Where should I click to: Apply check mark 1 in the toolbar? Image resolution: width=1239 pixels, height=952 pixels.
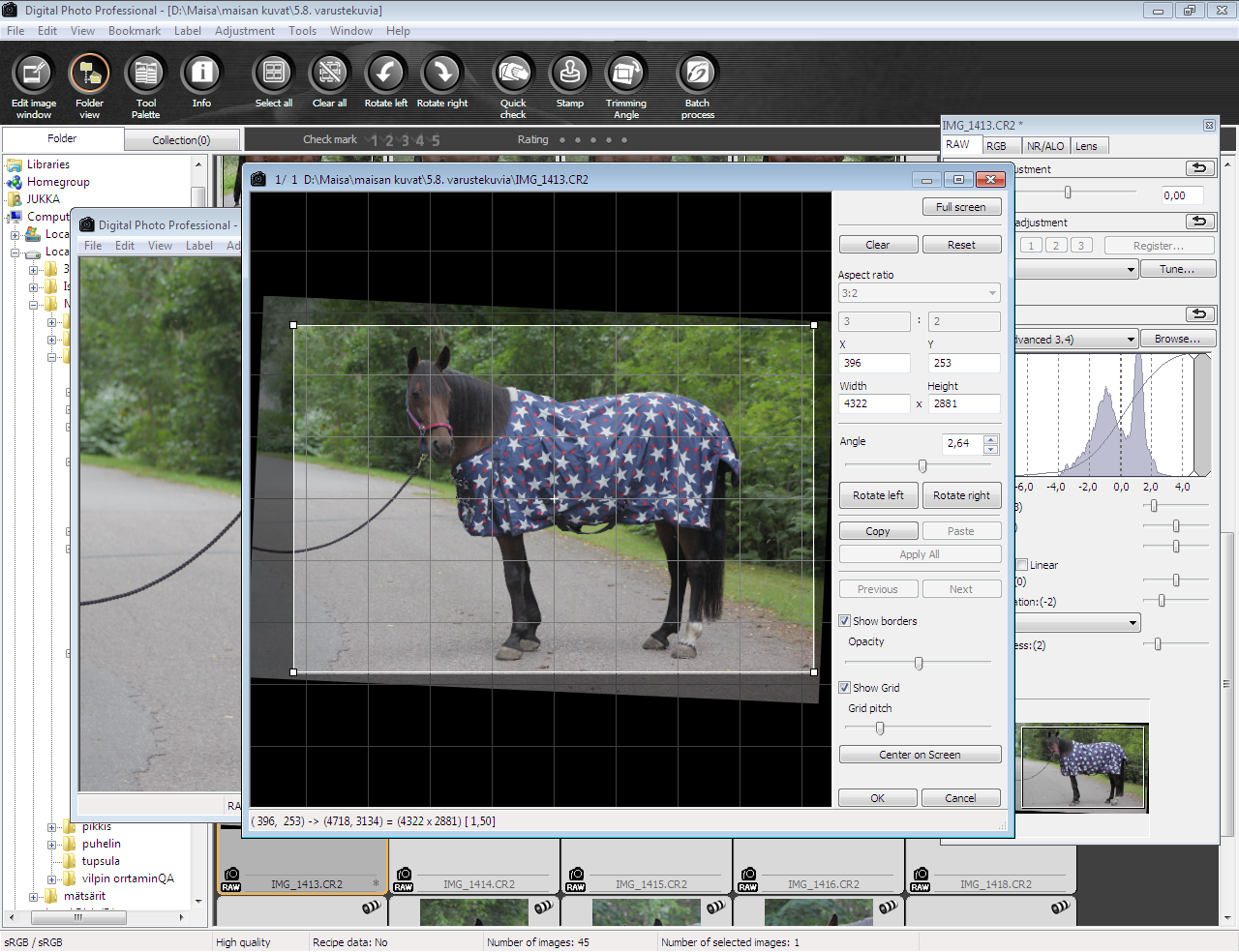coord(375,140)
